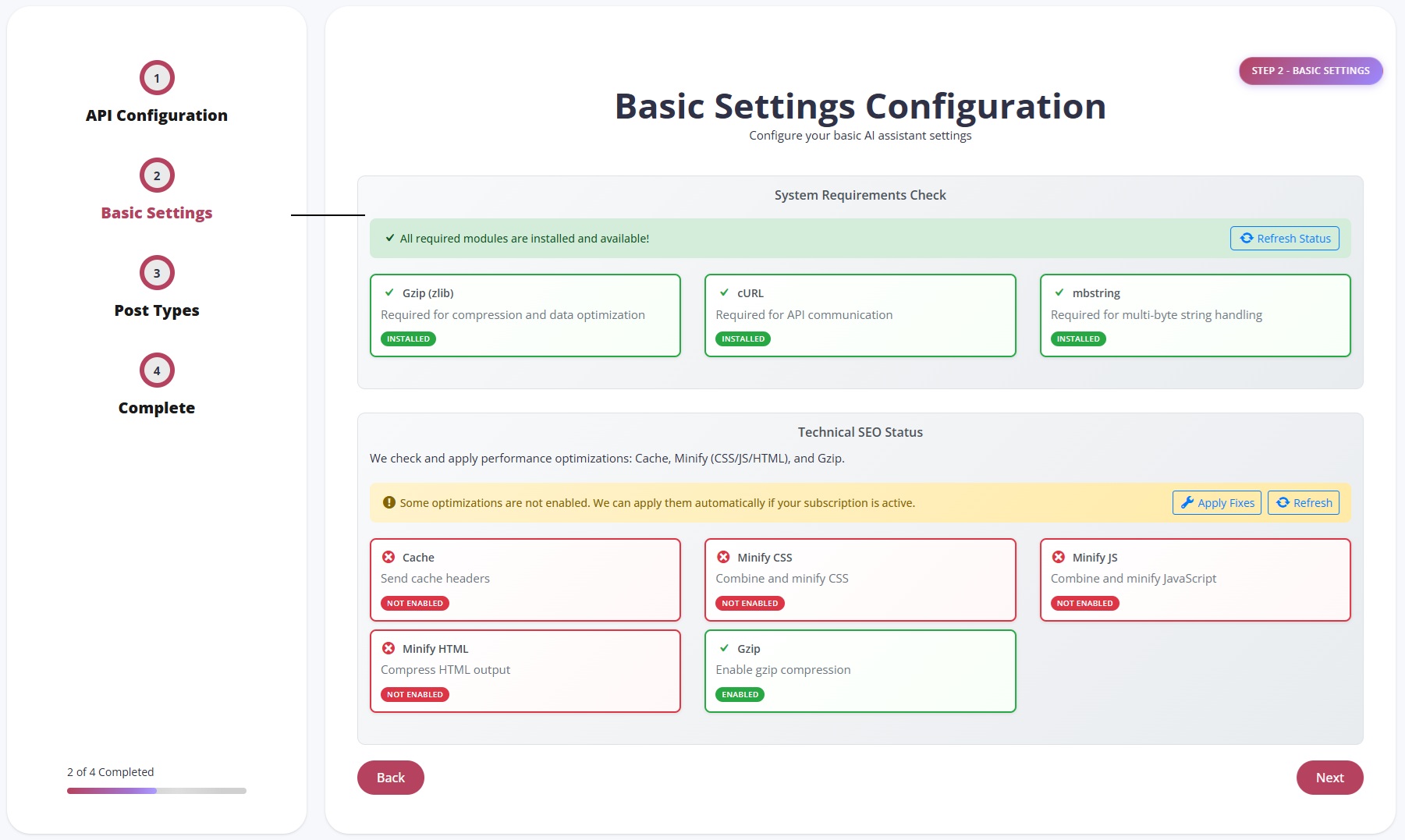This screenshot has width=1405, height=840.
Task: Click the red X icon beside Minify HTML
Action: point(389,648)
